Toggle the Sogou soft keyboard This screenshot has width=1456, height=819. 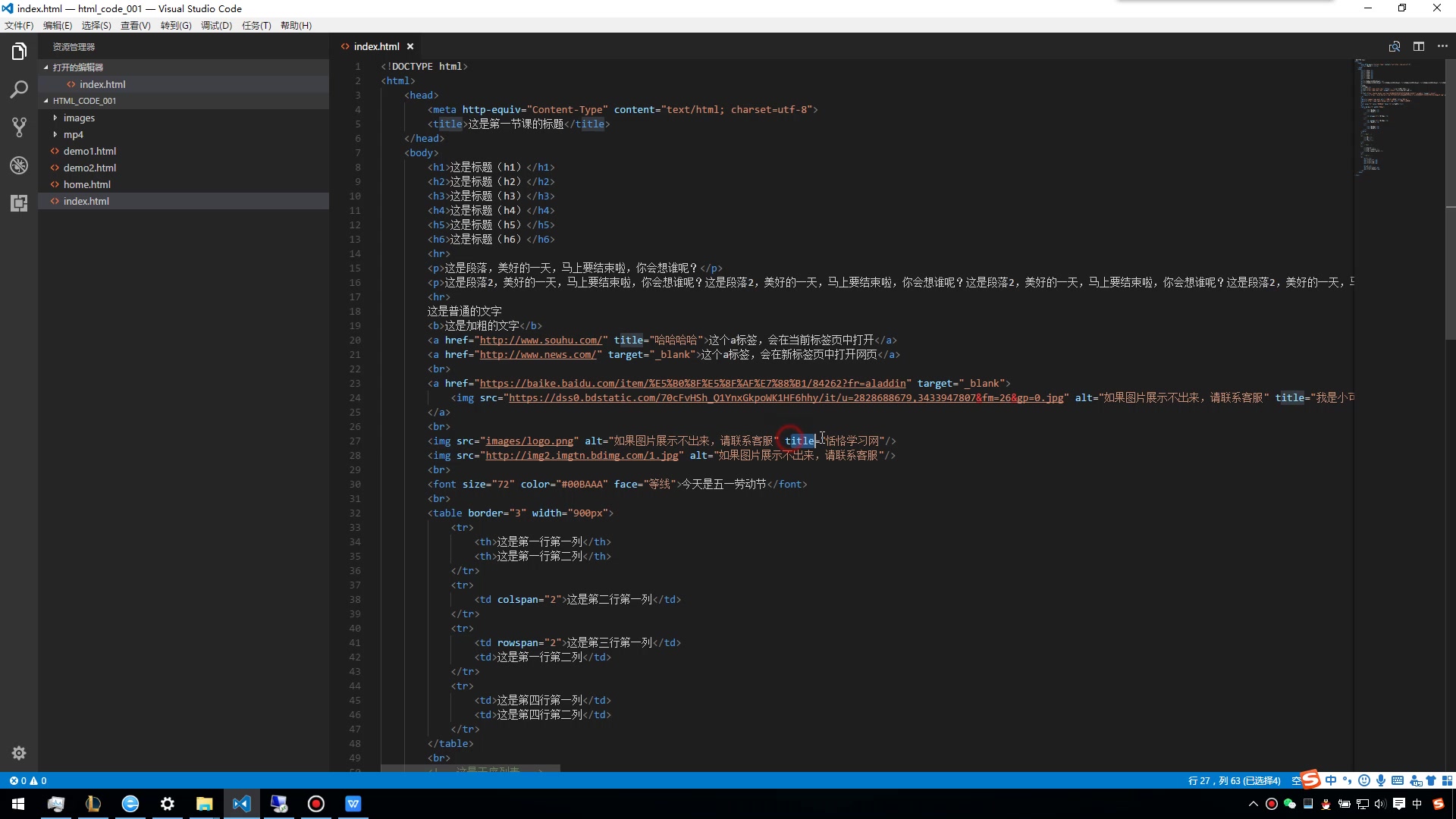pyautogui.click(x=1398, y=780)
